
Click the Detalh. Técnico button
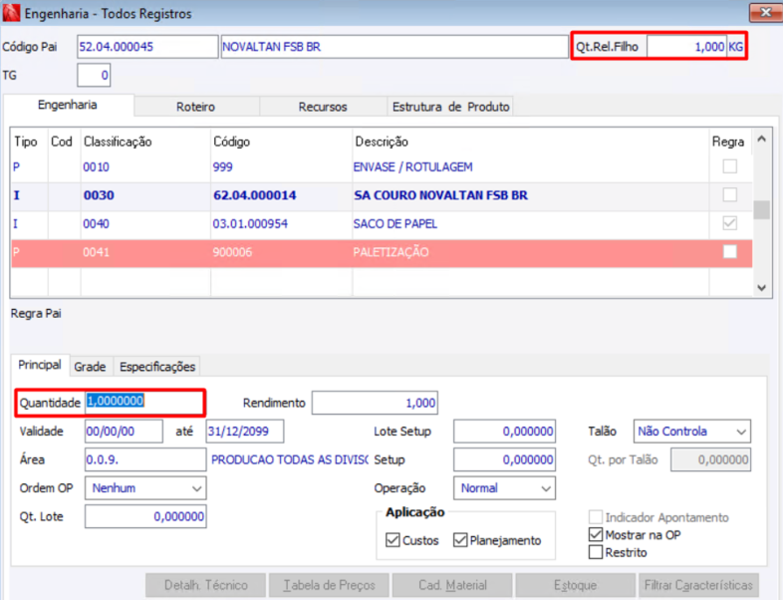pyautogui.click(x=206, y=585)
